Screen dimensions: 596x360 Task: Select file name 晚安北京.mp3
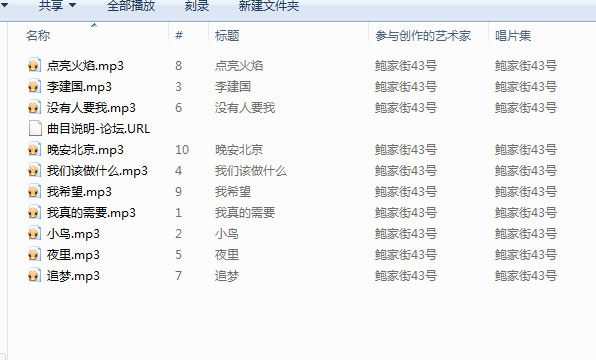(x=85, y=150)
